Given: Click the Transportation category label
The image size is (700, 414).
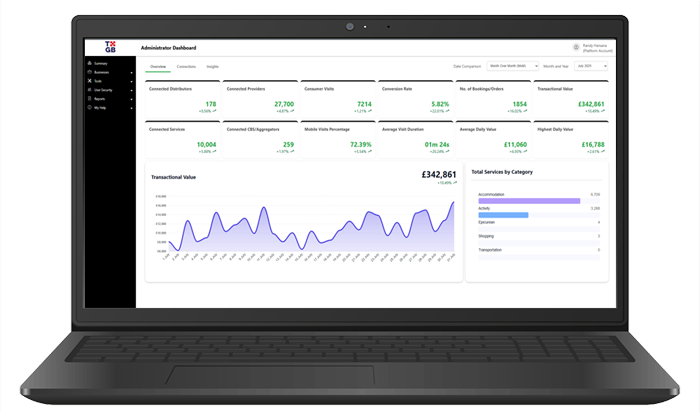Looking at the screenshot, I should pyautogui.click(x=490, y=250).
